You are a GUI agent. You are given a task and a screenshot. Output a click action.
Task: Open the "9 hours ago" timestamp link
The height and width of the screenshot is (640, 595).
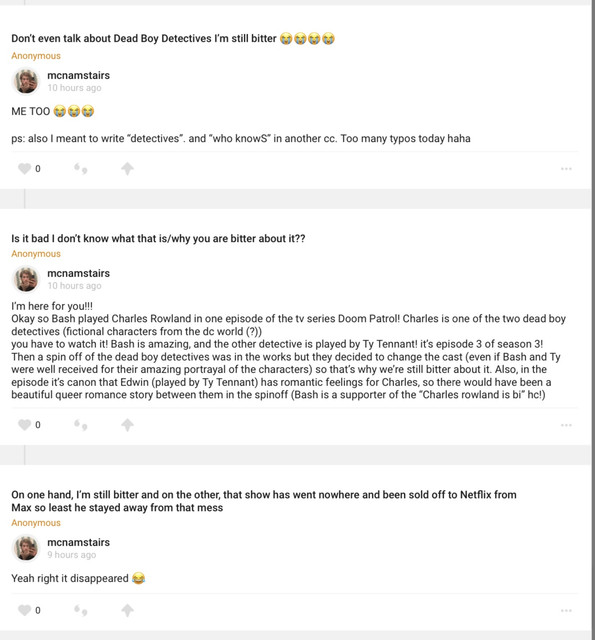coord(71,554)
